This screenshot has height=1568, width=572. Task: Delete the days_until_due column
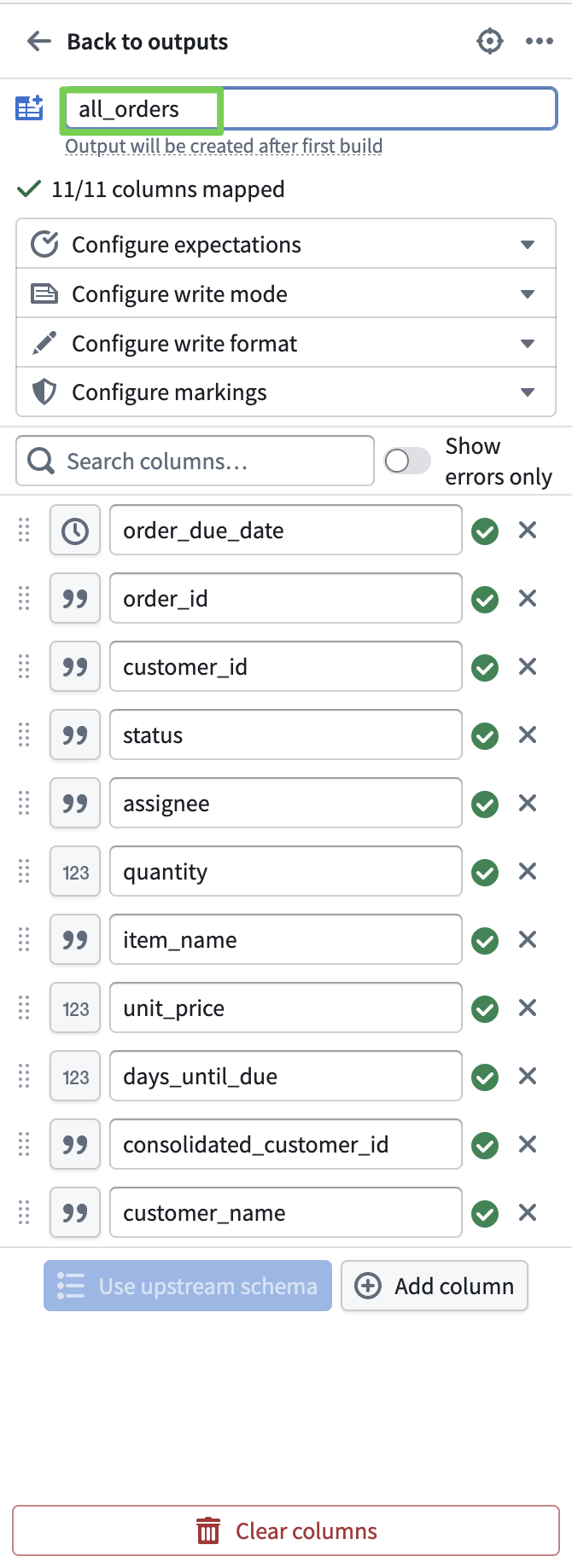[x=528, y=1076]
